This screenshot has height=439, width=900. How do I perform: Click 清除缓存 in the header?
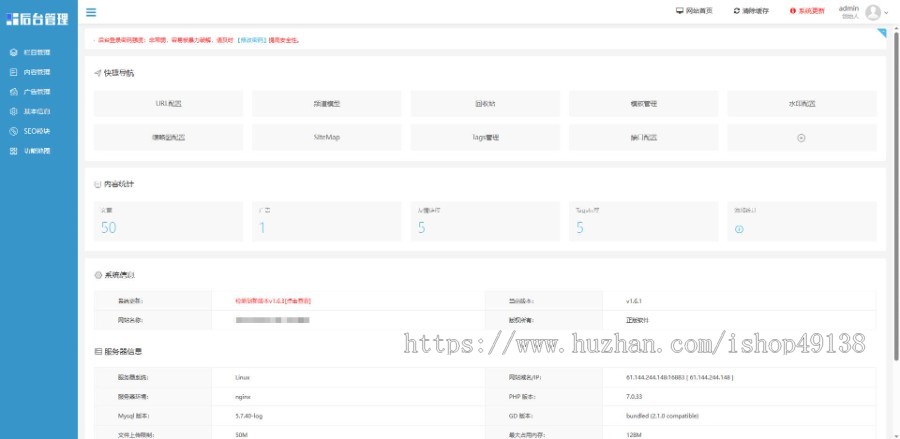point(751,11)
